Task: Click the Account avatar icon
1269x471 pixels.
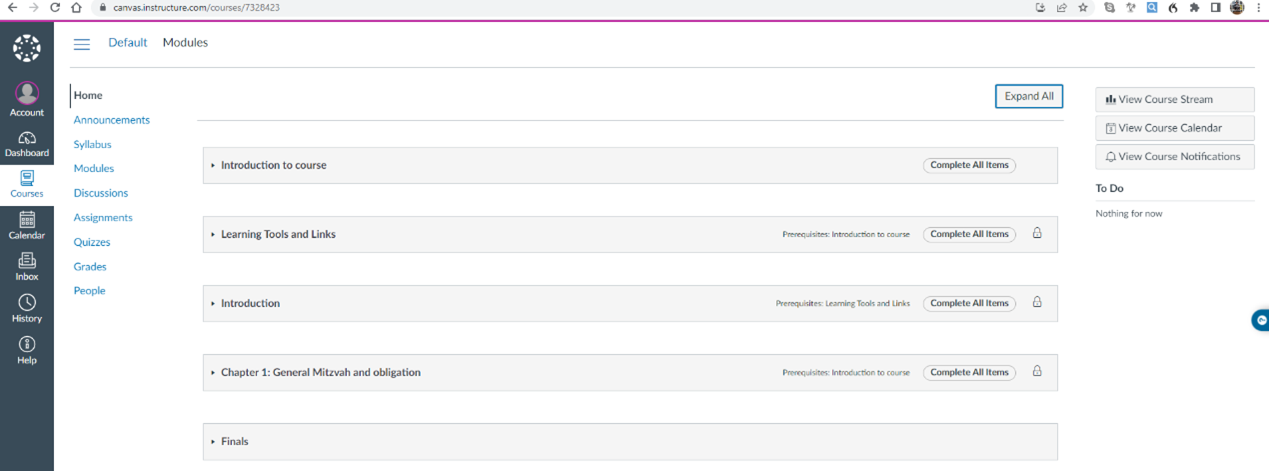Action: point(27,93)
